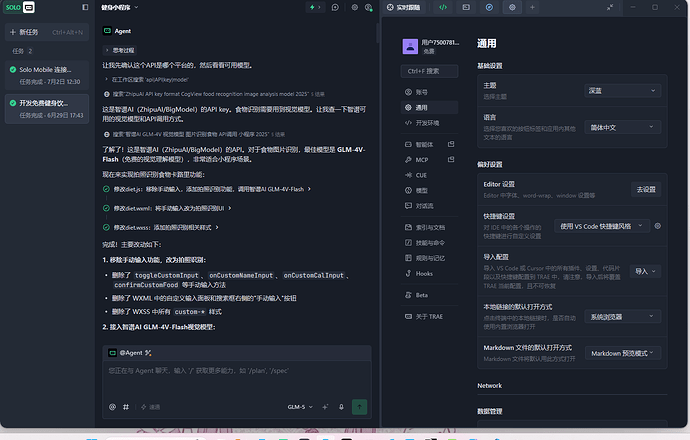The image size is (690, 440).
Task: Open the 账号 settings section
Action: [x=429, y=92]
